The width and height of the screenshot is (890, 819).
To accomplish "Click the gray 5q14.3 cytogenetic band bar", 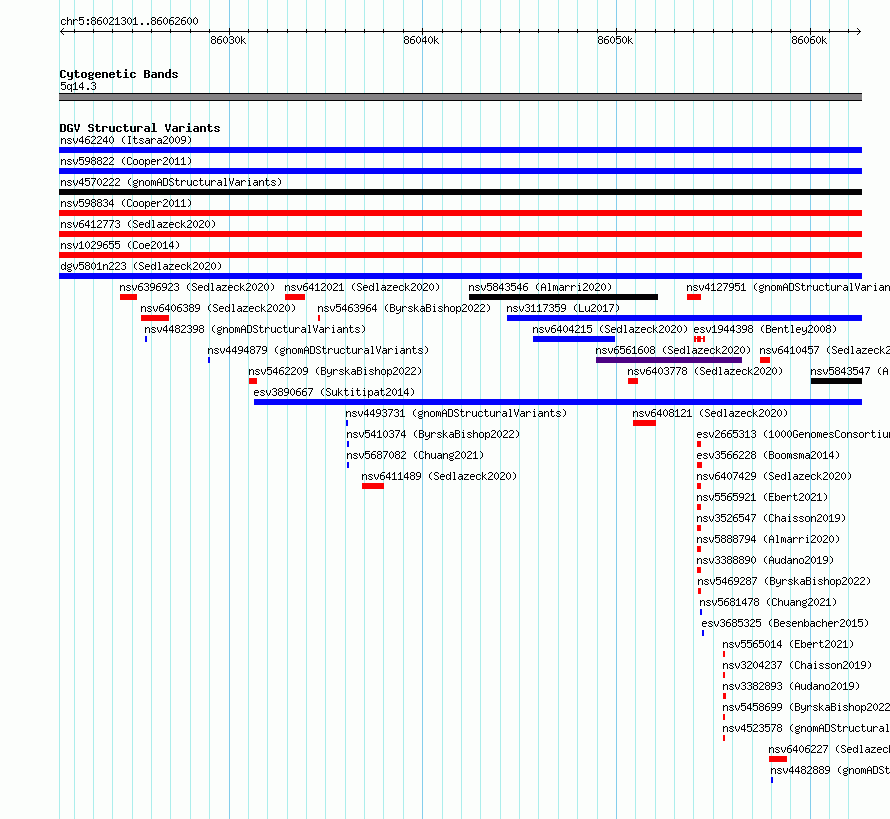I will [x=460, y=97].
